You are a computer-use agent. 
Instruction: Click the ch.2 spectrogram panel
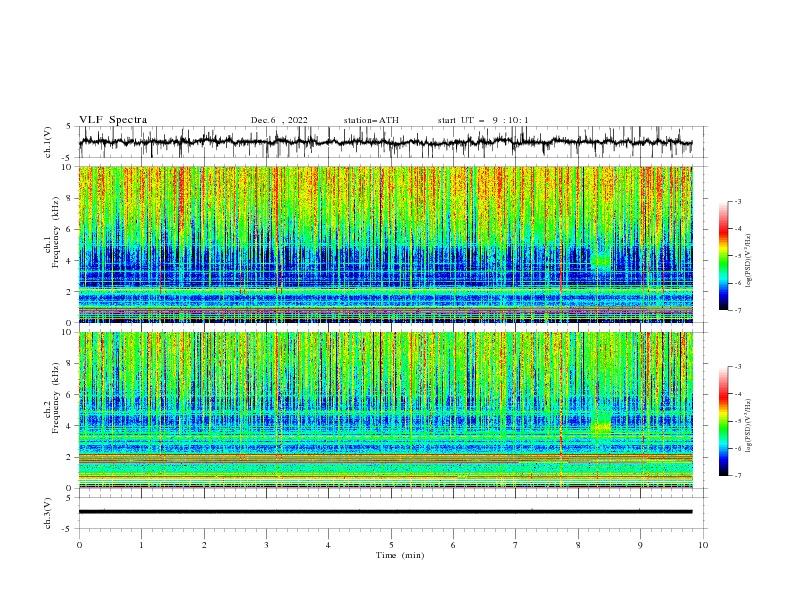(x=385, y=410)
